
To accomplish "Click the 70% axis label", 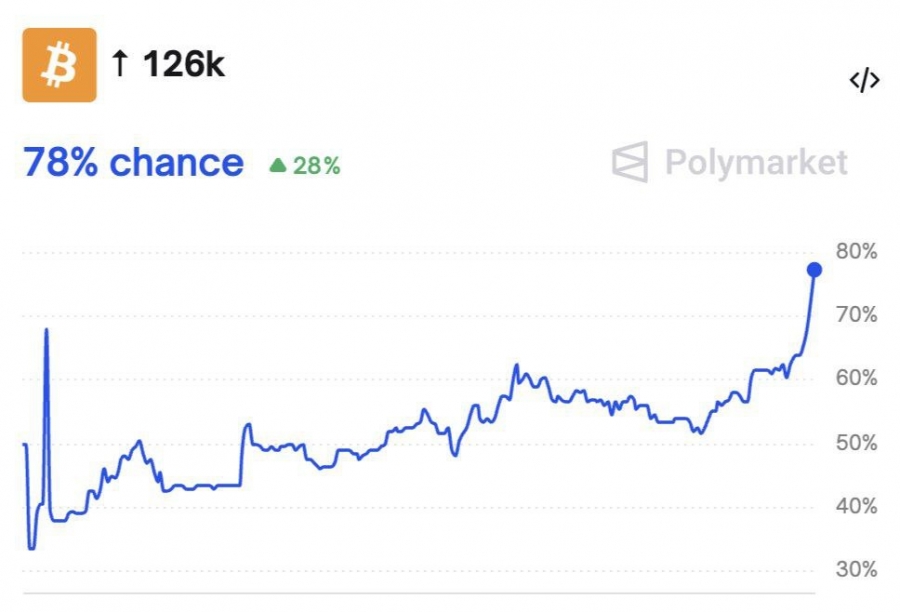I will click(x=856, y=315).
